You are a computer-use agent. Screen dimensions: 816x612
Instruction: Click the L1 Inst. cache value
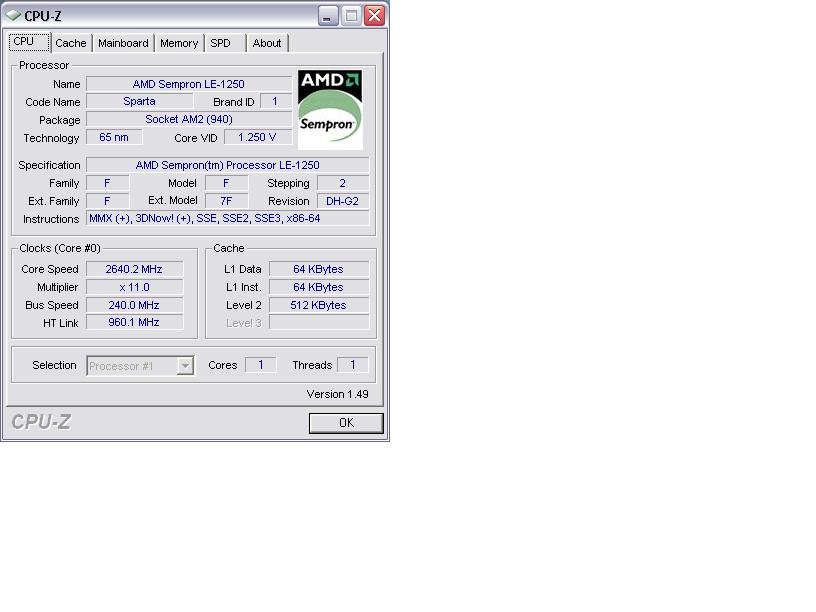[x=318, y=287]
